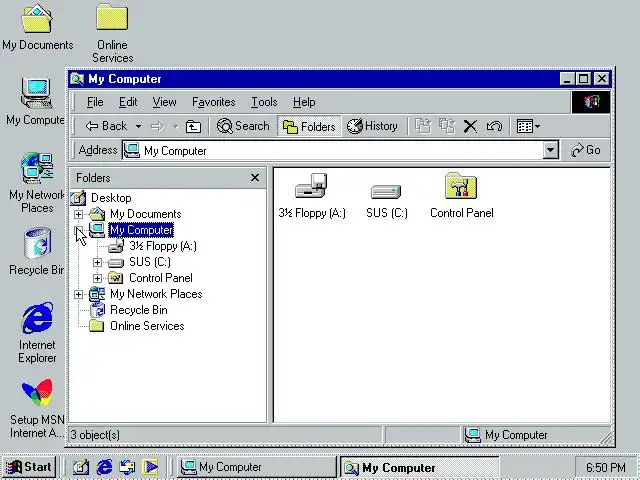Open the Edit menu
This screenshot has height=480, width=640.
coord(128,102)
